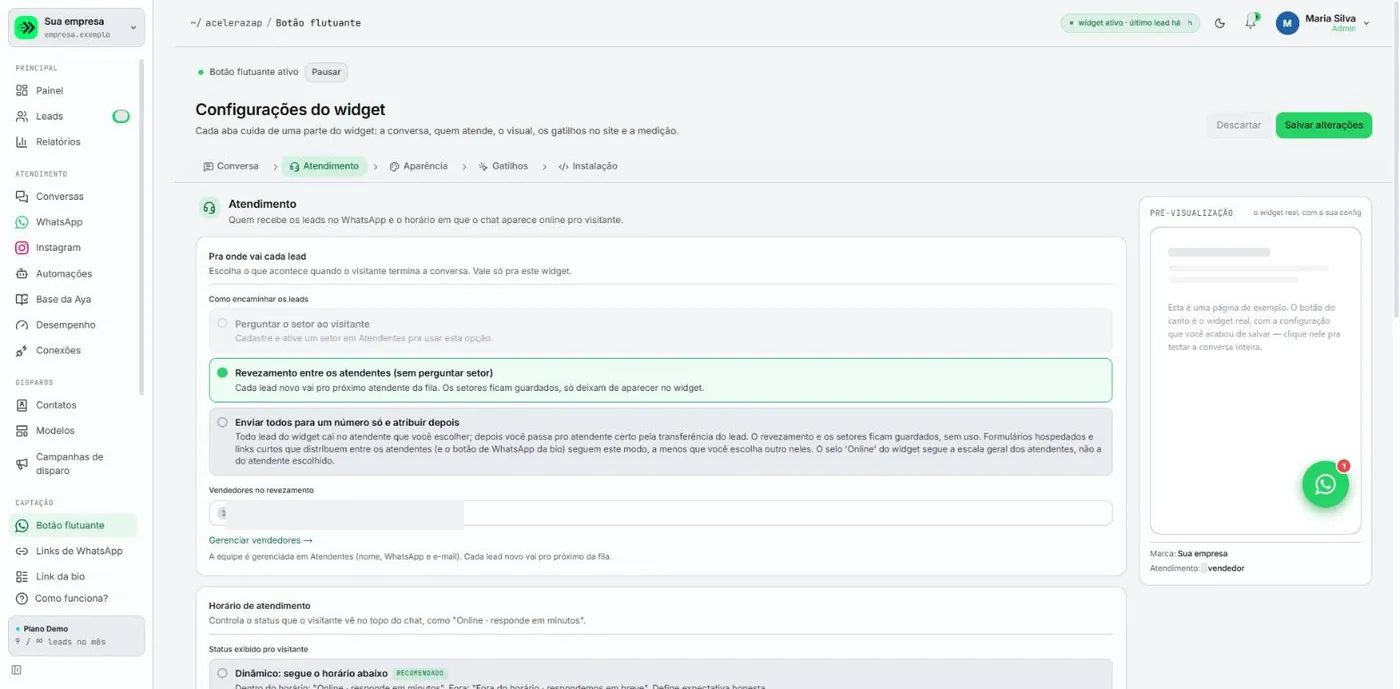Open the Painel dashboard icon

(22, 91)
